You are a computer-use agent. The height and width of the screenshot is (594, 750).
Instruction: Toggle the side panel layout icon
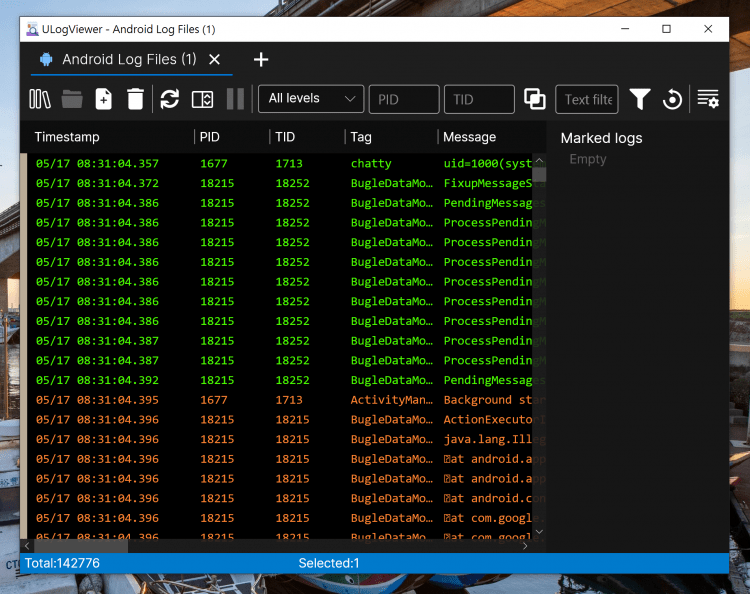coord(202,98)
